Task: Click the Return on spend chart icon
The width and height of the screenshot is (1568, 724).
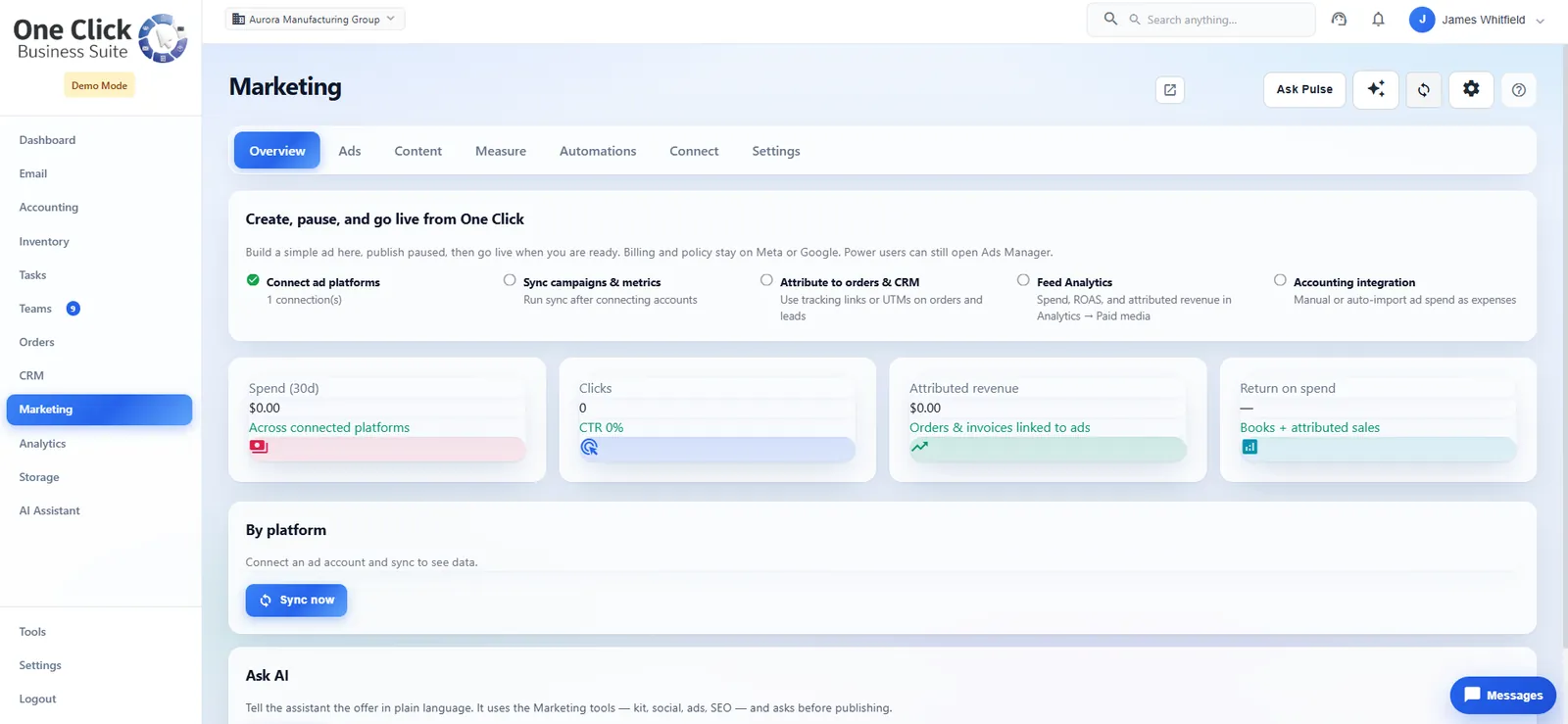Action: point(1249,447)
